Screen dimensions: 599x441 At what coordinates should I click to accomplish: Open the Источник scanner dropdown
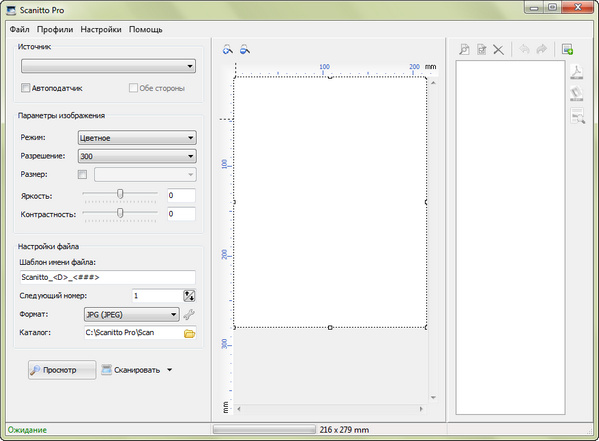click(x=108, y=66)
